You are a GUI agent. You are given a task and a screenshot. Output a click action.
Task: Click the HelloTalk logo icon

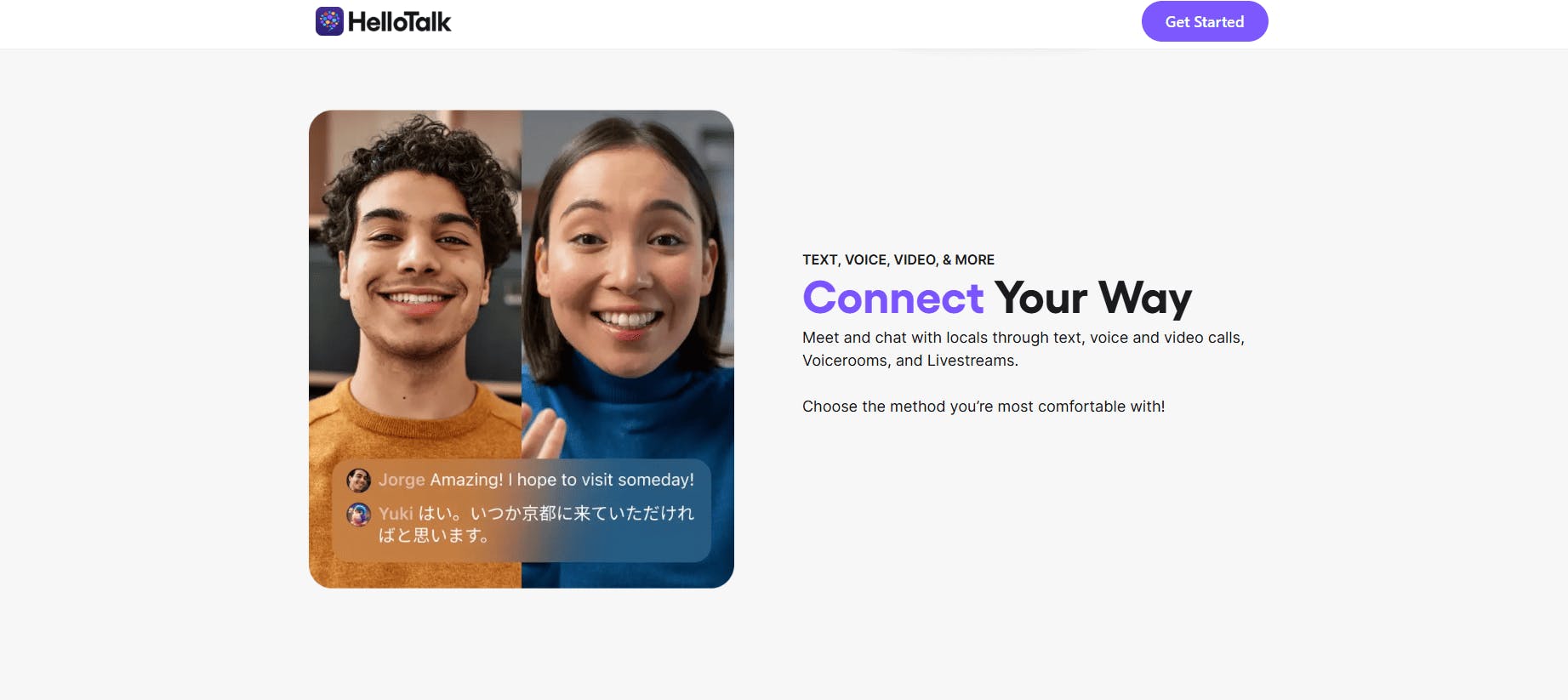[x=329, y=21]
